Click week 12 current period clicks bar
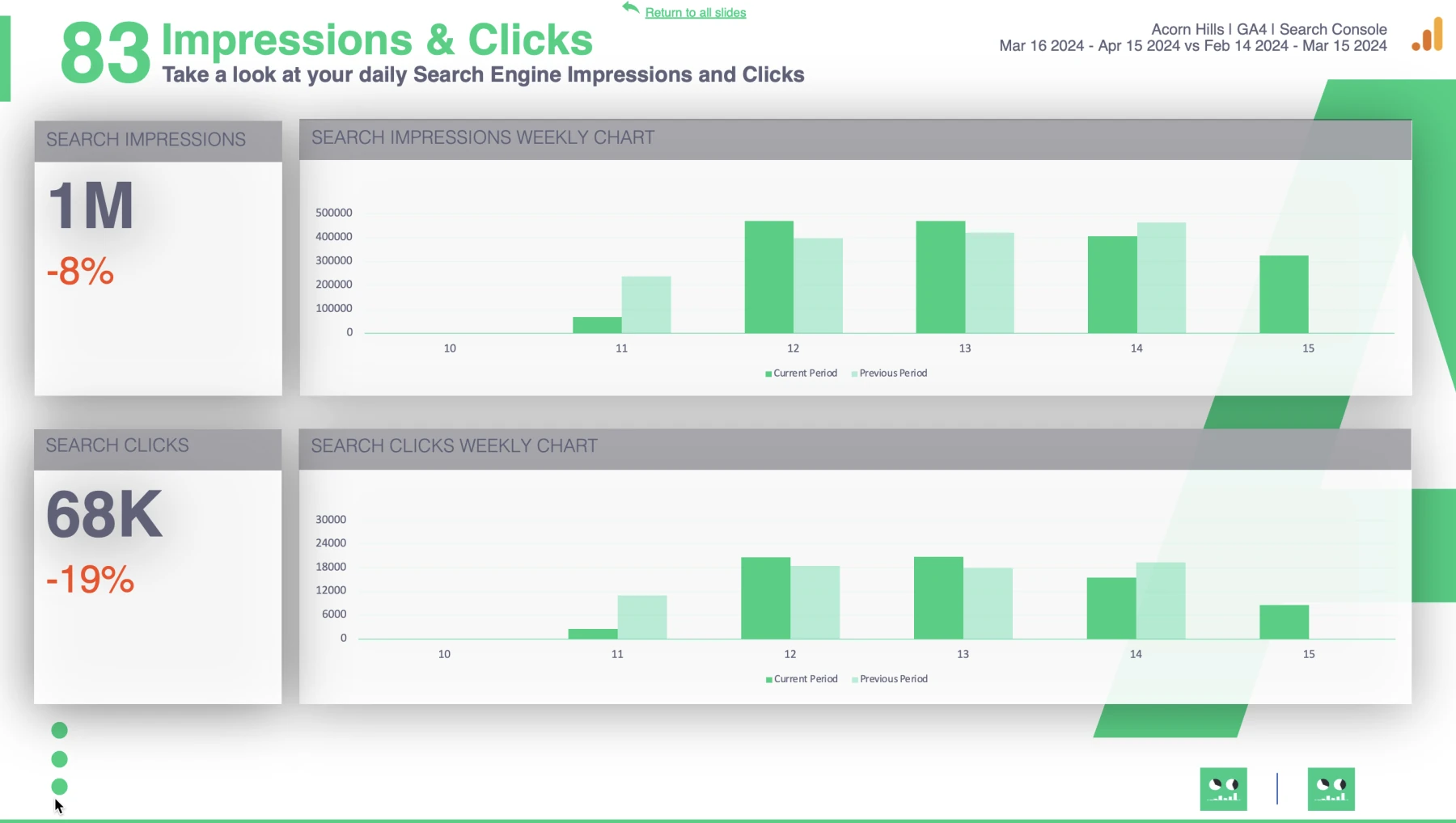 pyautogui.click(x=766, y=598)
